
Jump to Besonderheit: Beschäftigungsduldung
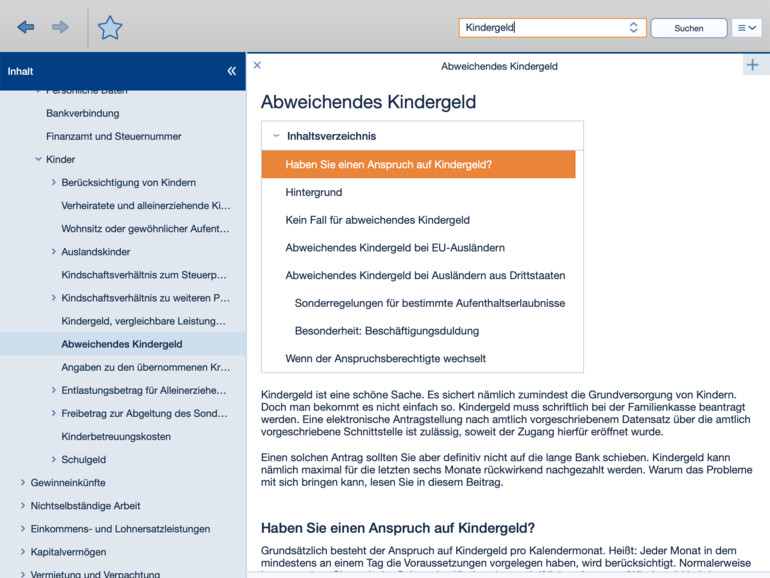pos(387,331)
